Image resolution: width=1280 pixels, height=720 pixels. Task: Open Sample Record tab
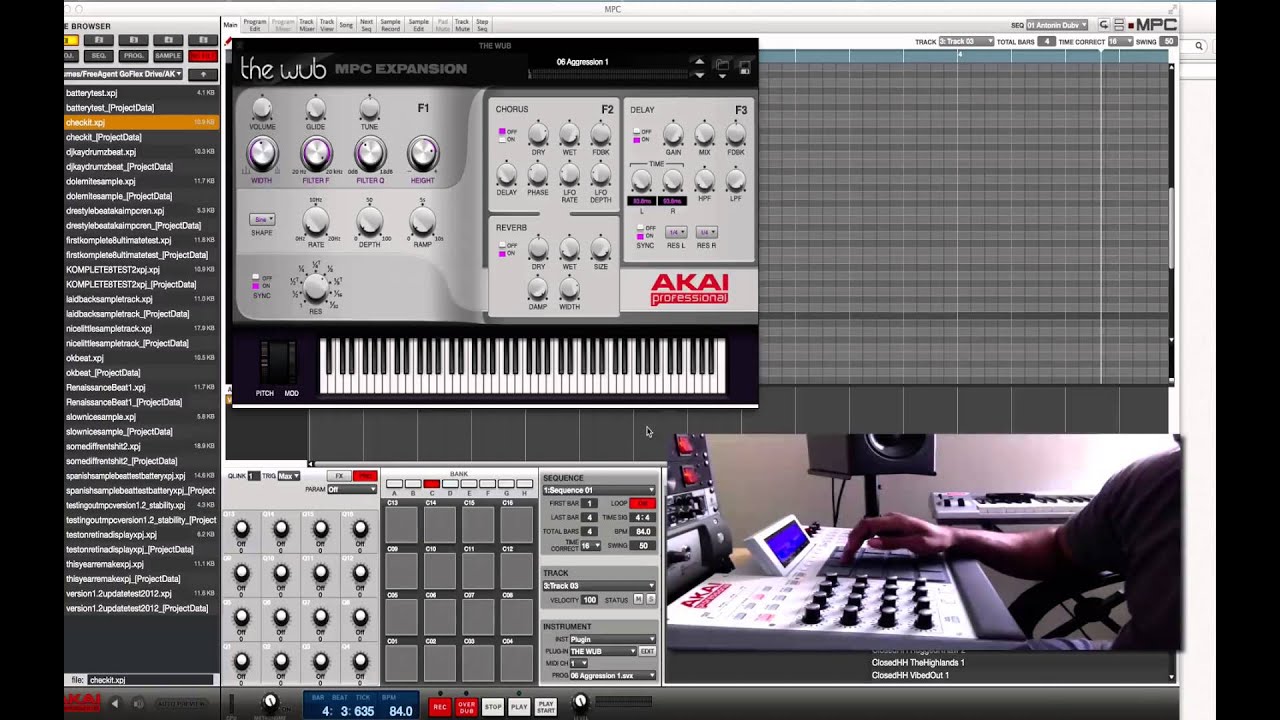pyautogui.click(x=391, y=25)
